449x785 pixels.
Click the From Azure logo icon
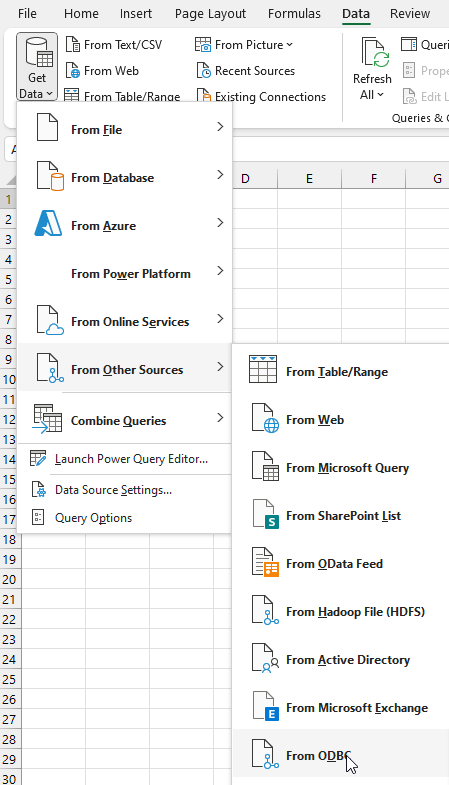click(48, 224)
